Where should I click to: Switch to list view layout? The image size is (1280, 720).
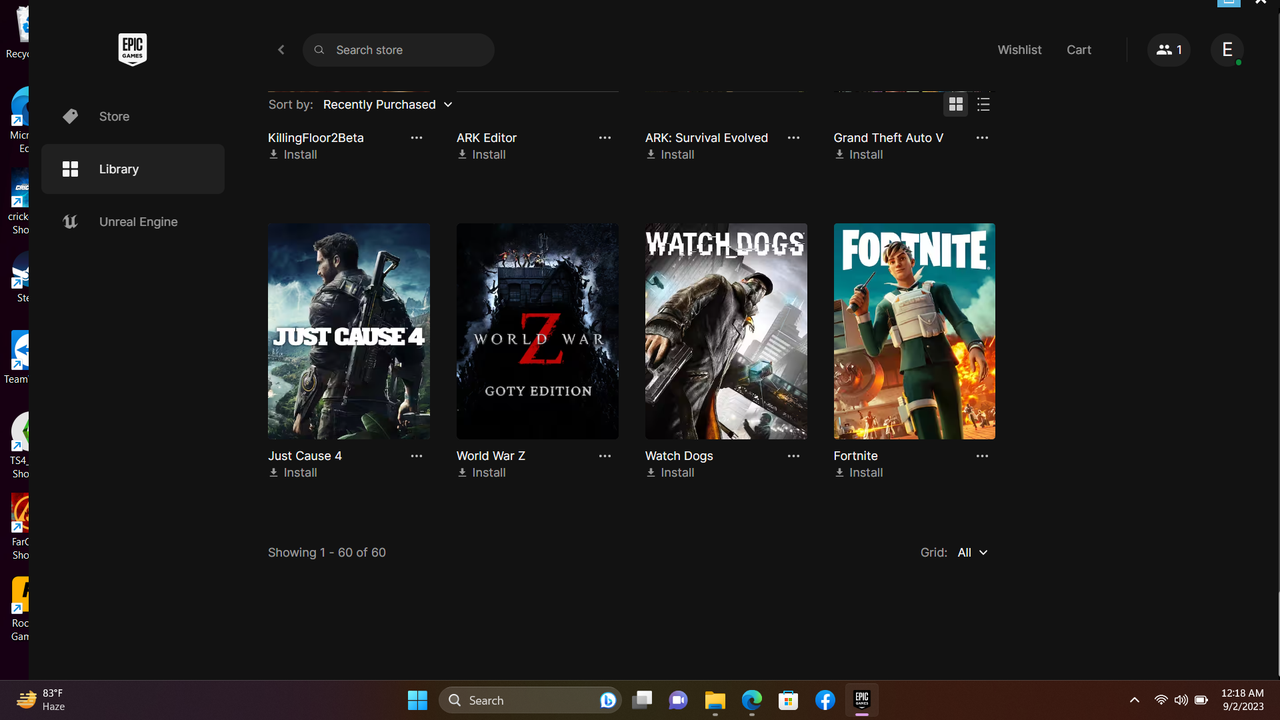[983, 104]
